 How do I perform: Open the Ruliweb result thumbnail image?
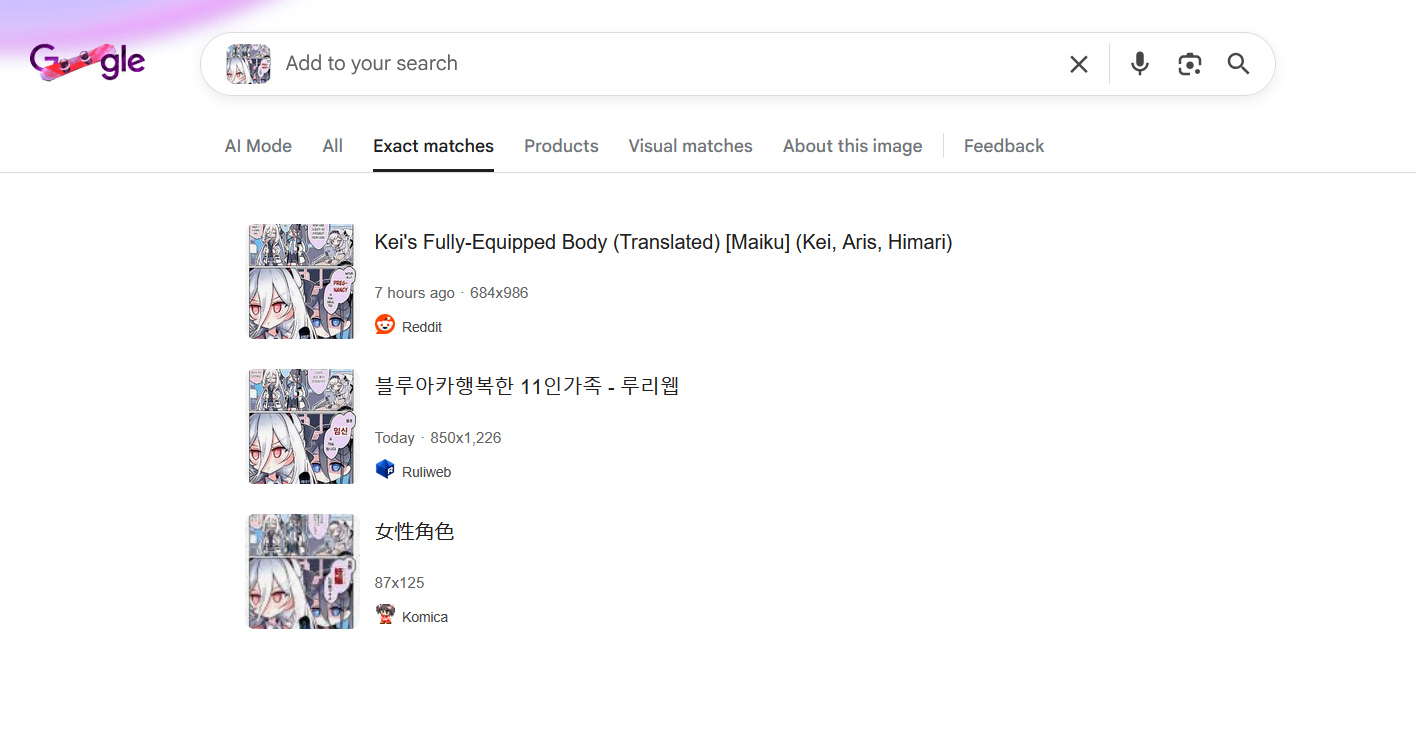pyautogui.click(x=301, y=426)
